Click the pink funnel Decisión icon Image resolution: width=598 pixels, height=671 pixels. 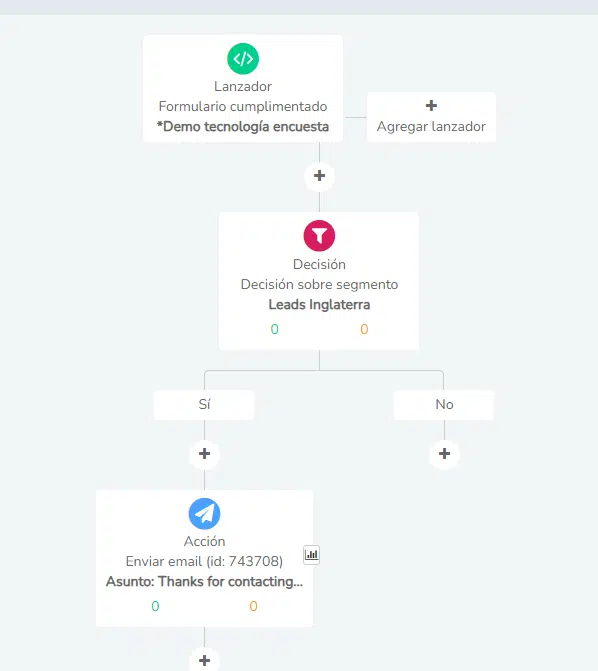click(319, 236)
